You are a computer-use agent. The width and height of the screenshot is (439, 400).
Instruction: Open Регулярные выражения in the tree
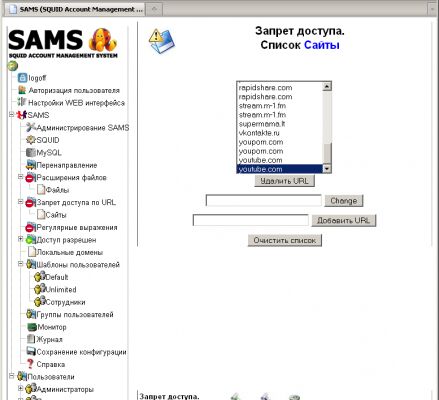(77, 228)
